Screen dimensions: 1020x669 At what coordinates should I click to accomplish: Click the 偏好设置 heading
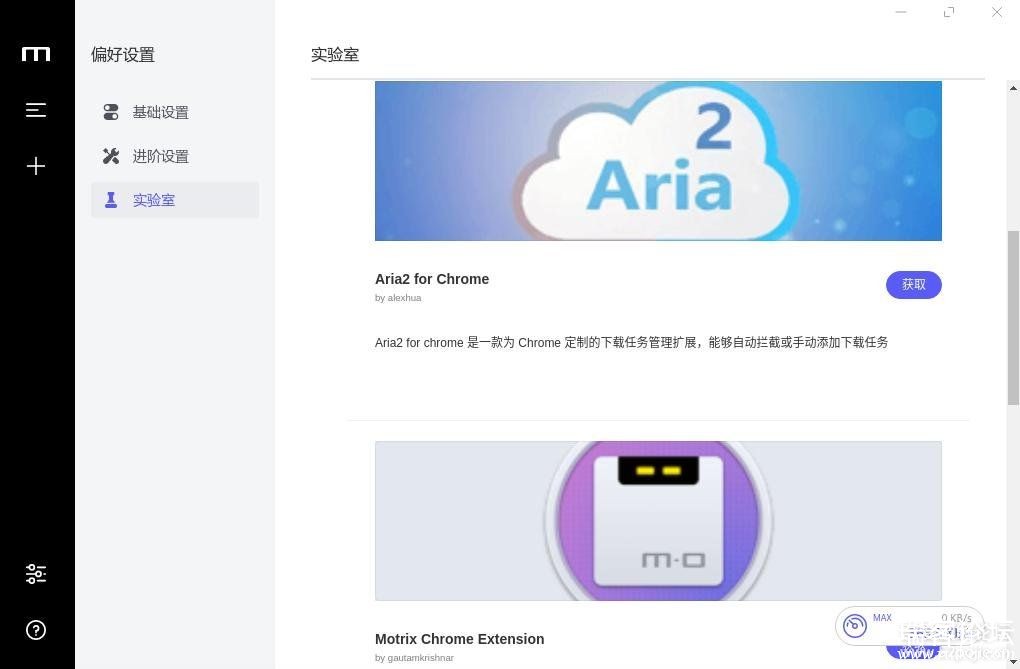tap(123, 55)
